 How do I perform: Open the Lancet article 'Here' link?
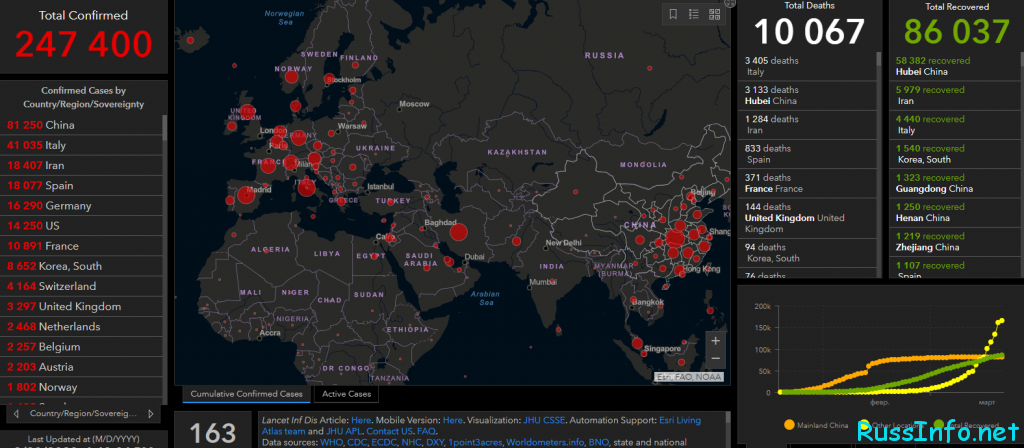click(x=360, y=420)
